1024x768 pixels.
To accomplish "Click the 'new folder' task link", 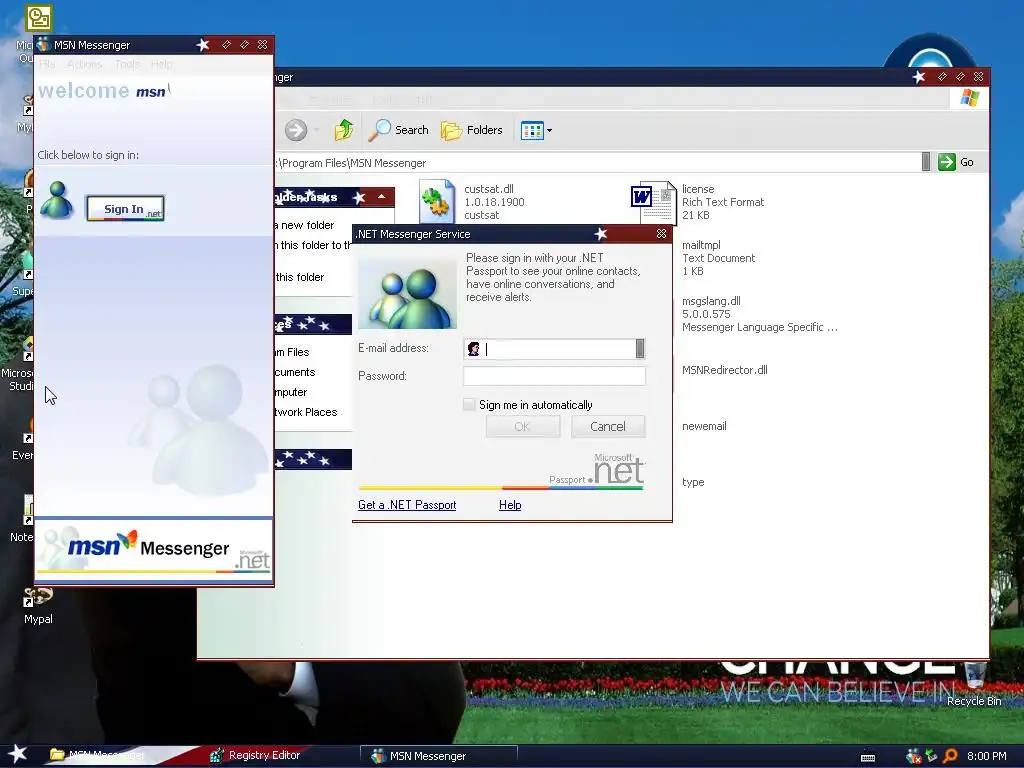I will click(304, 225).
